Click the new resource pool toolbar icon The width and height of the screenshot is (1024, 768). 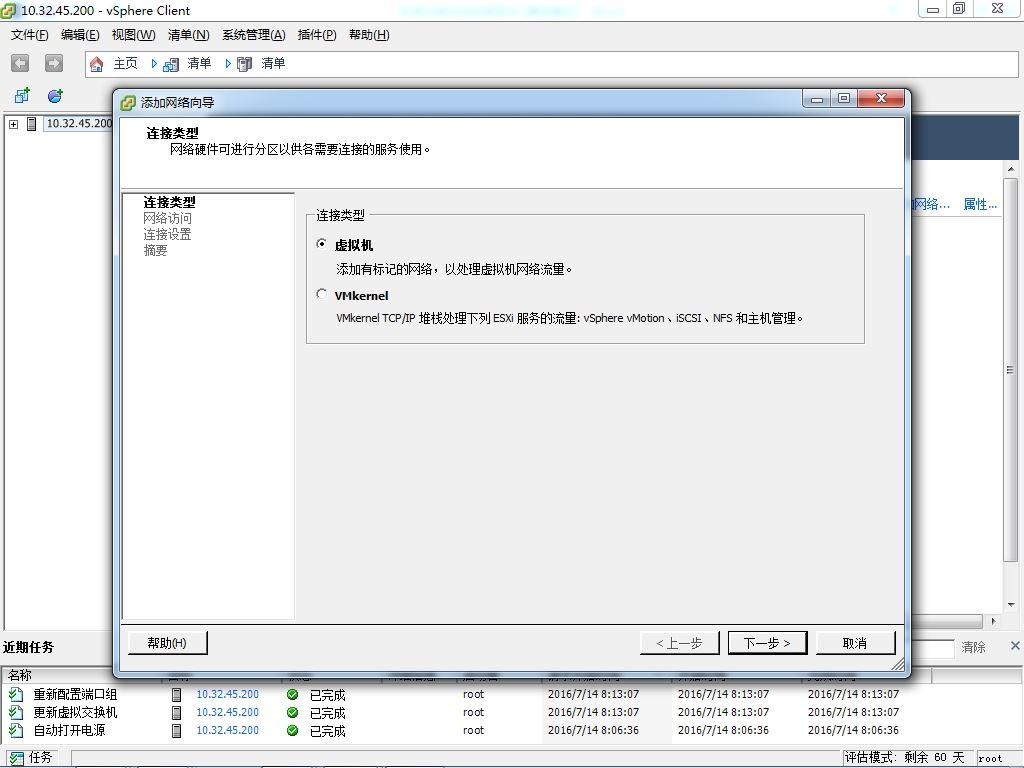[x=55, y=96]
